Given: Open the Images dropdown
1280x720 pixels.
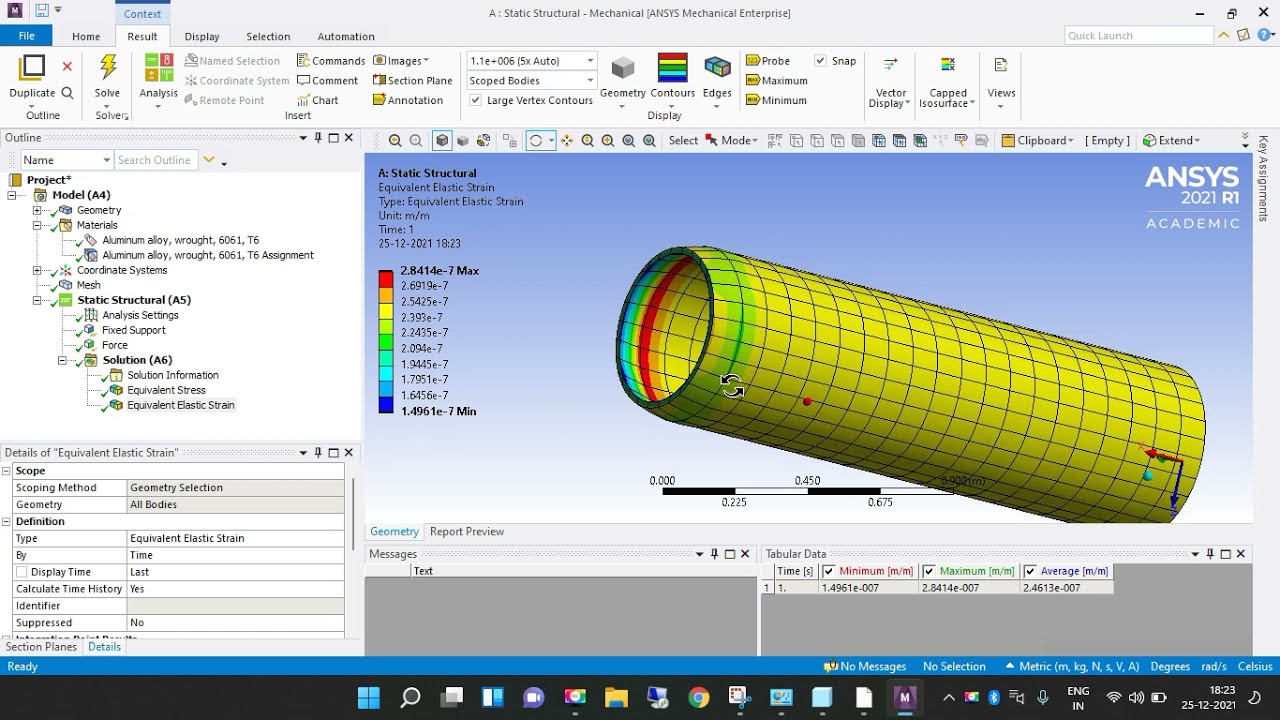Looking at the screenshot, I should 401,61.
